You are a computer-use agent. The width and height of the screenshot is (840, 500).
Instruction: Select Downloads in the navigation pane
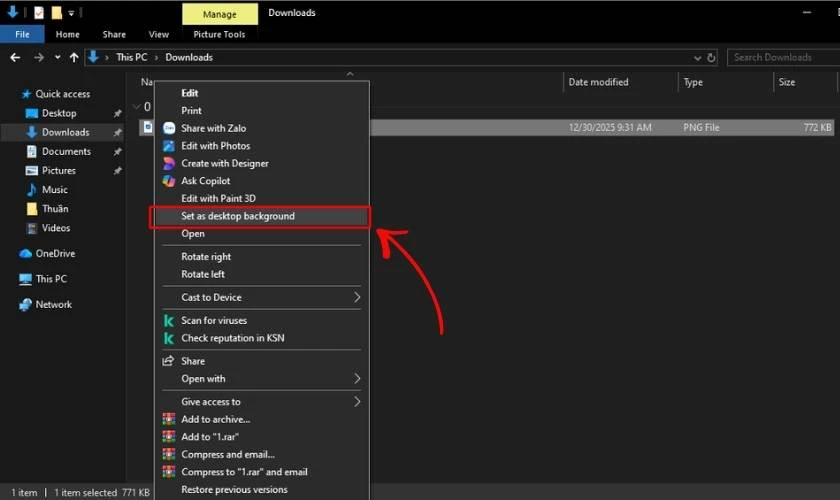coord(65,132)
